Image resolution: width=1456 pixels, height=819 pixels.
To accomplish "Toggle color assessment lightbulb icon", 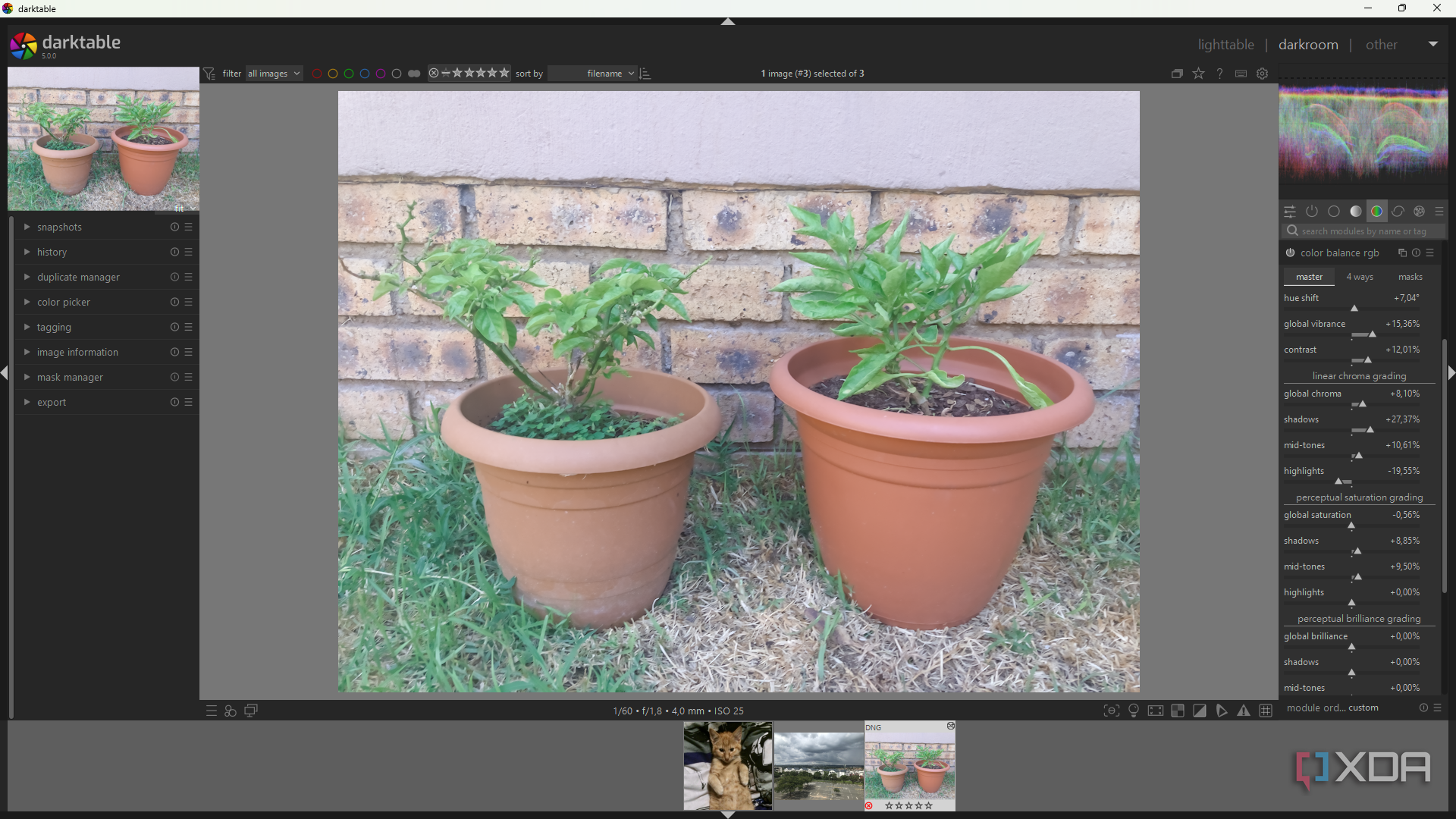I will (x=1134, y=711).
